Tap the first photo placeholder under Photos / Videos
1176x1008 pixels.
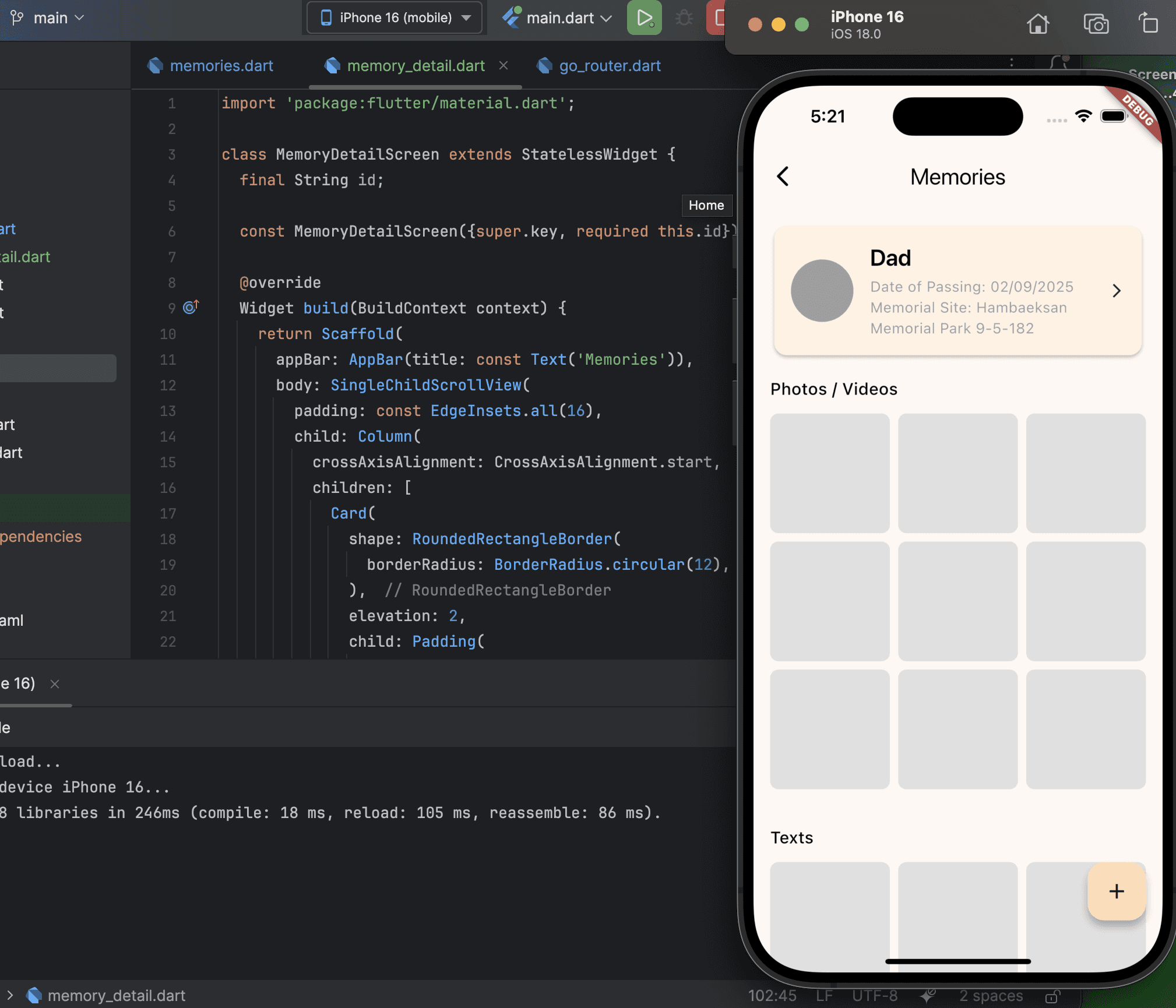tap(829, 473)
